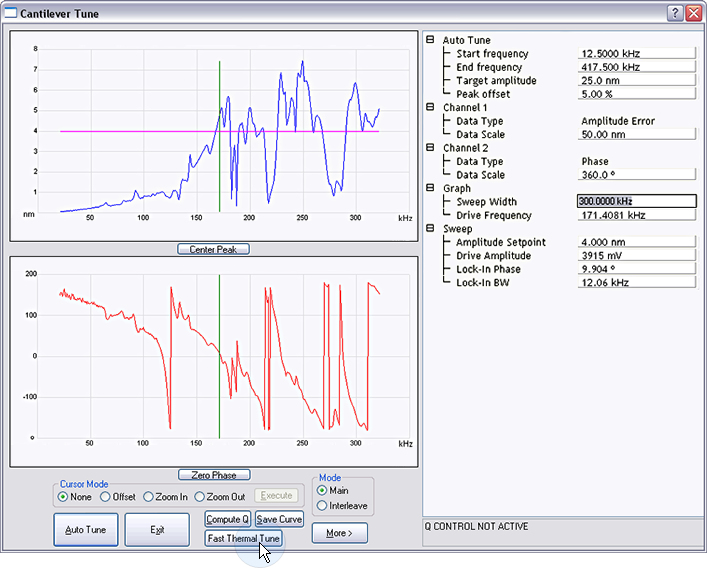Select the Peak offset label
This screenshot has height=577, width=707.
point(483,94)
